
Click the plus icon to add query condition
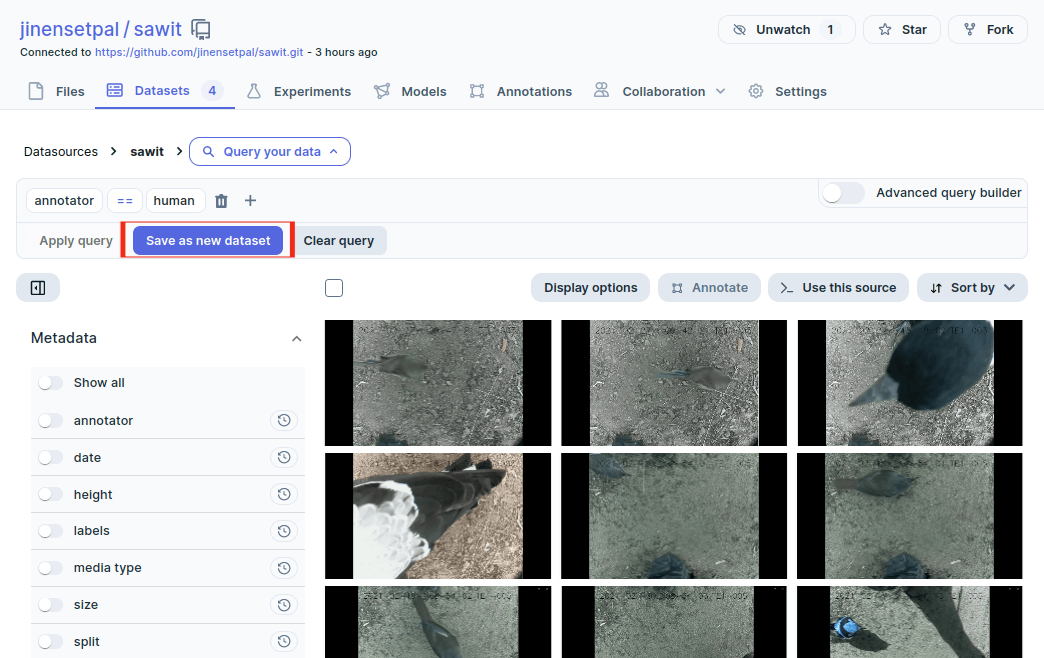250,201
